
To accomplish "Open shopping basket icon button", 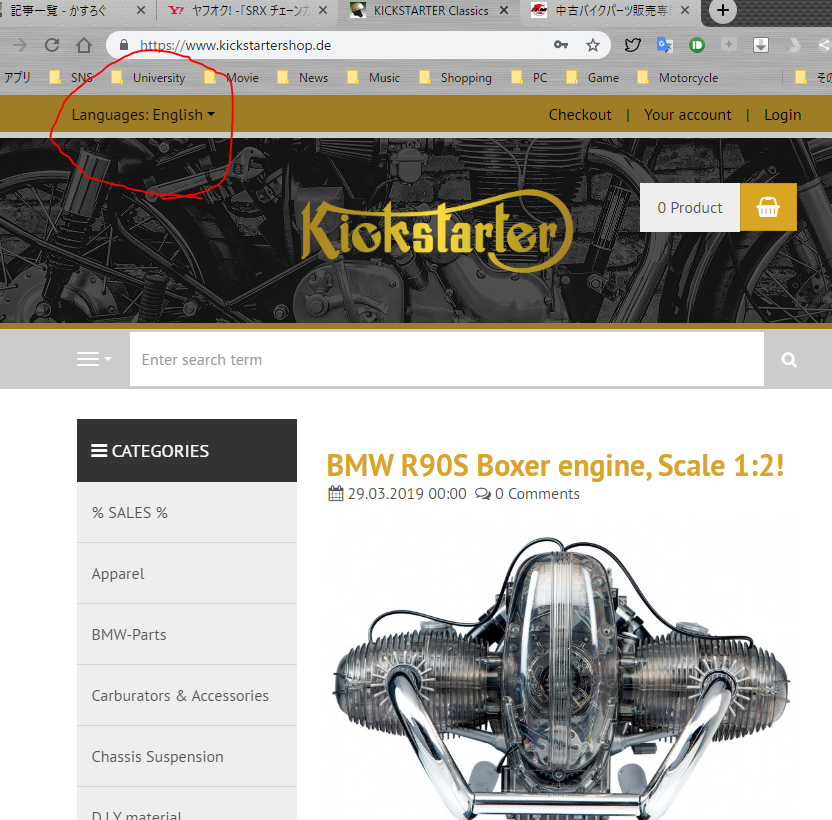I will click(768, 207).
